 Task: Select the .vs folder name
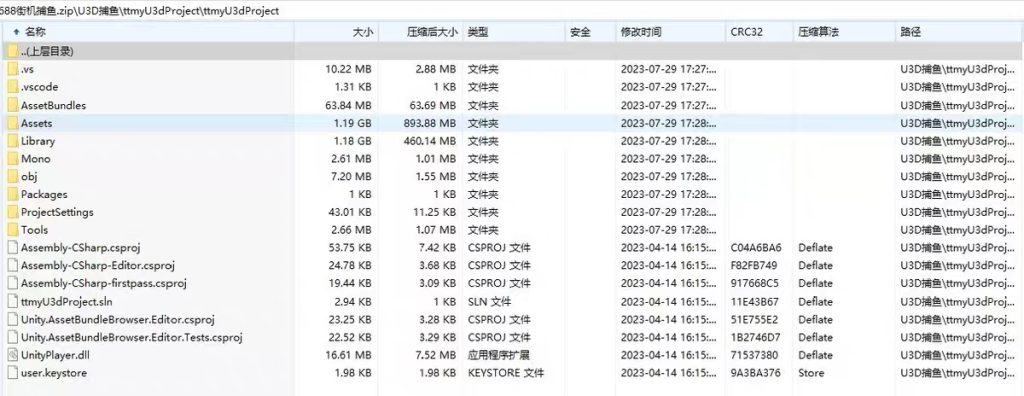pyautogui.click(x=27, y=69)
